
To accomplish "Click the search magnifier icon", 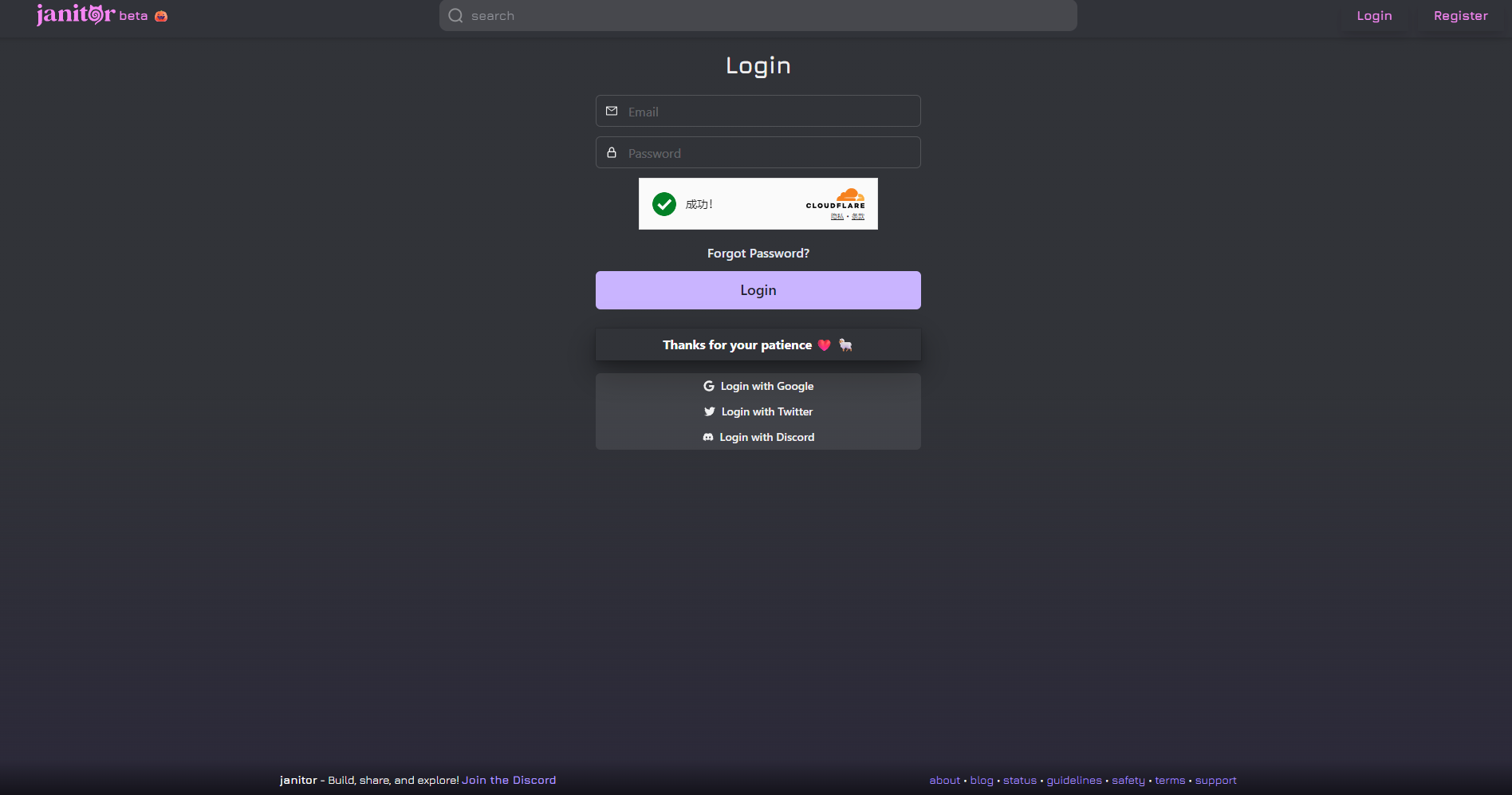I will tap(455, 16).
